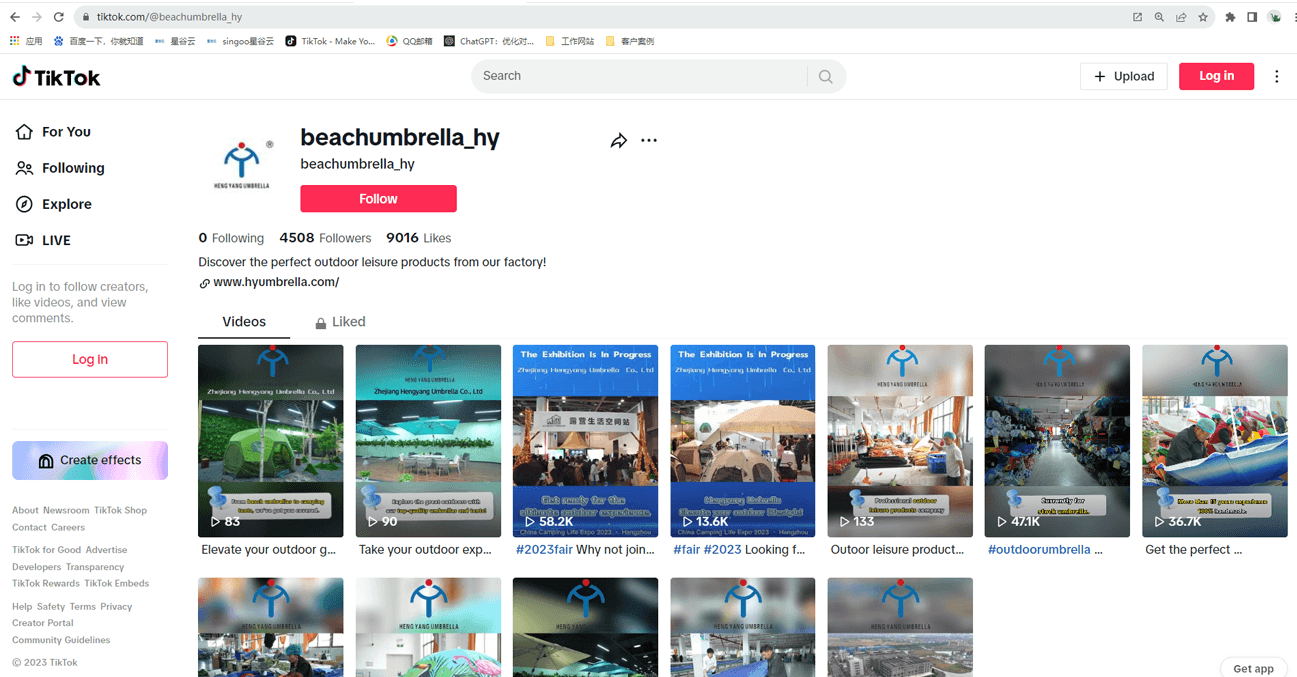Share the beachumbrella_hy profile via arrow icon
Screen dimensions: 1297x677
619,141
